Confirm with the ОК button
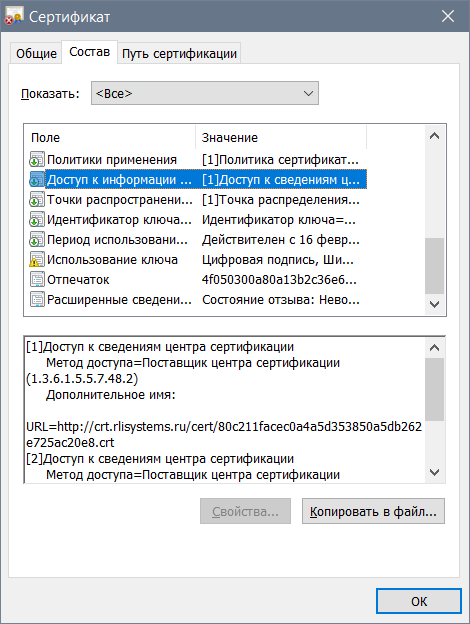Screen dimensions: 470x624 419,601
